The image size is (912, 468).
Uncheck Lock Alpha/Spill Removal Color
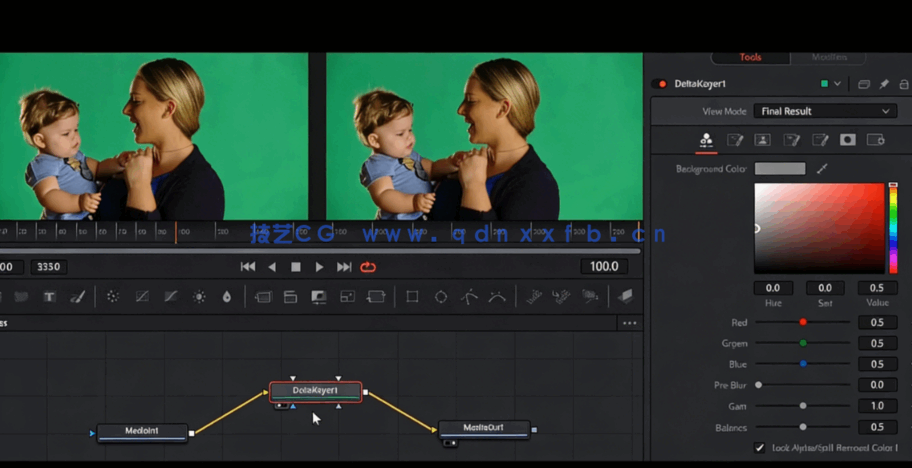point(759,448)
